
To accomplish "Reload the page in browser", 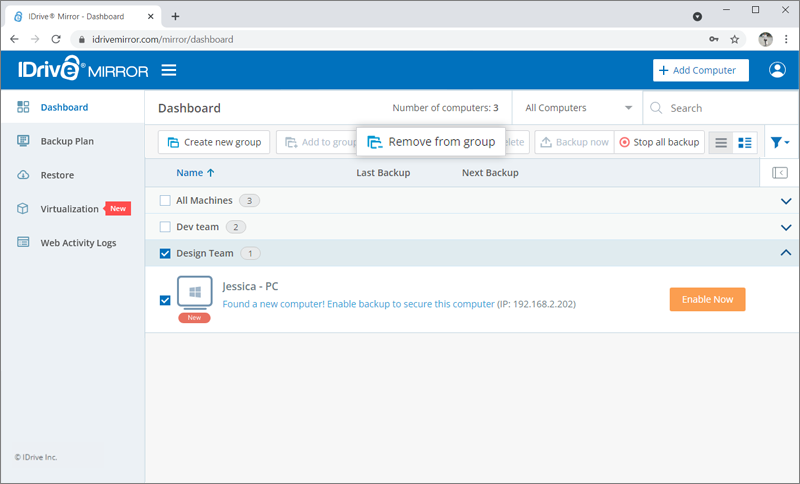I will 56,40.
